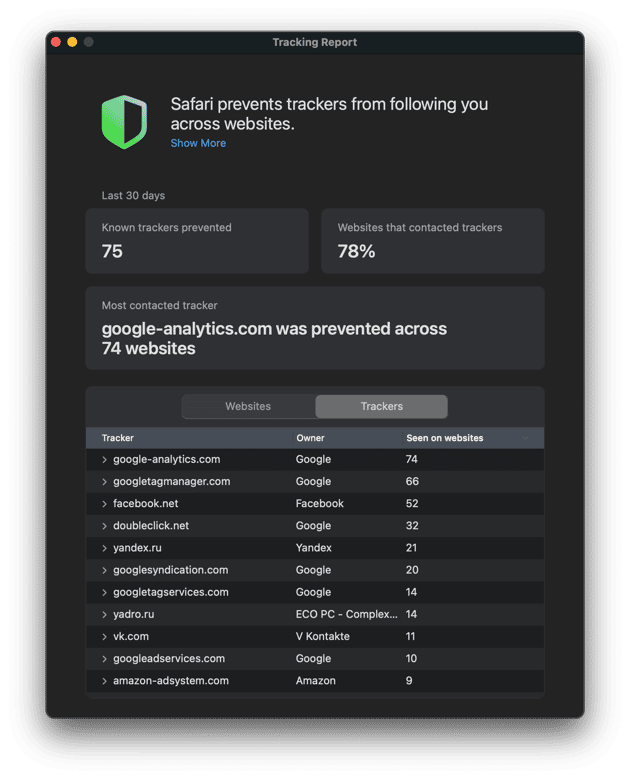Click the Known trackers prevented card
Screen dimensions: 630x779
pyautogui.click(x=197, y=241)
